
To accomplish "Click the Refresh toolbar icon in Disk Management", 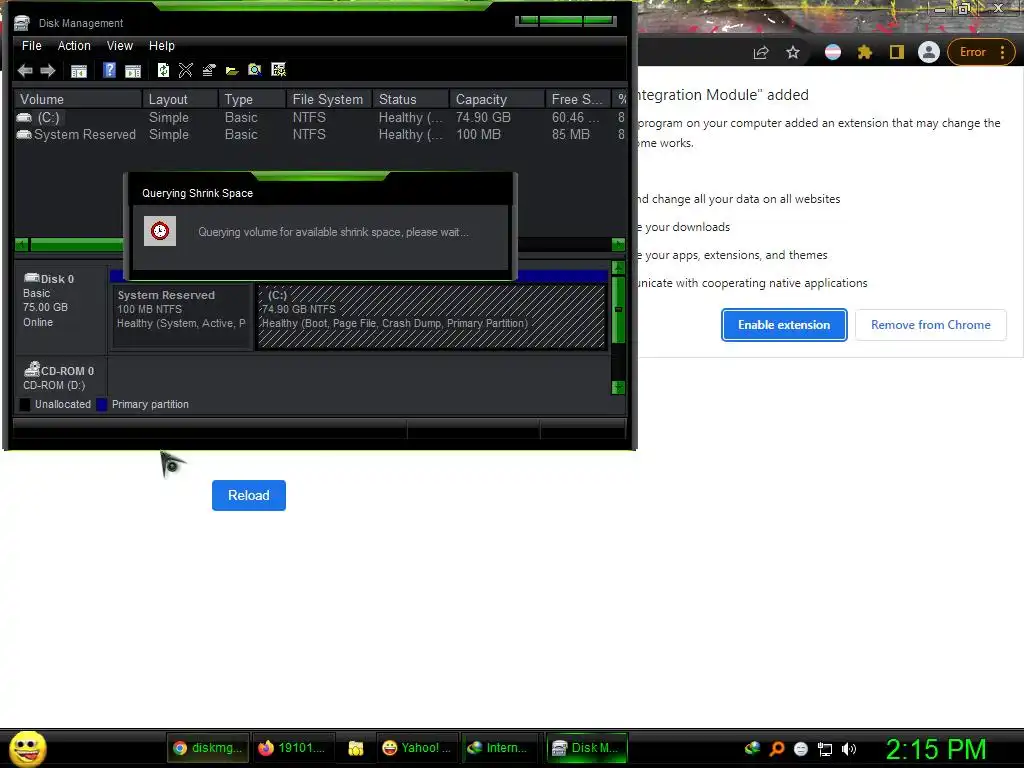I will [163, 70].
